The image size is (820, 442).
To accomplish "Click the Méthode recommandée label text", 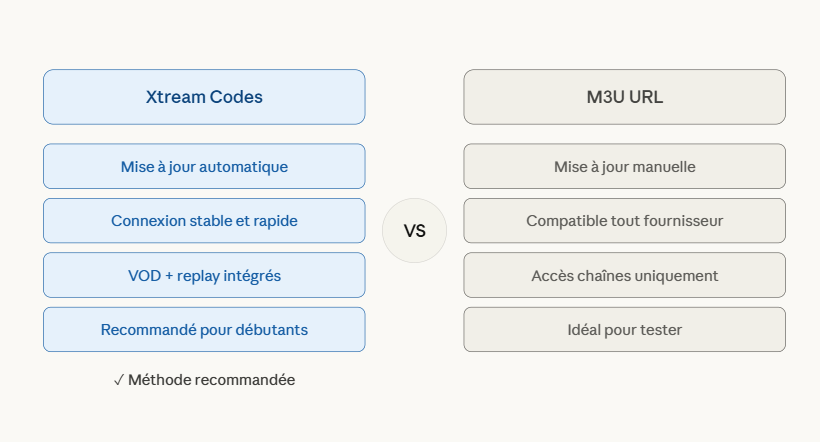I will (212, 380).
